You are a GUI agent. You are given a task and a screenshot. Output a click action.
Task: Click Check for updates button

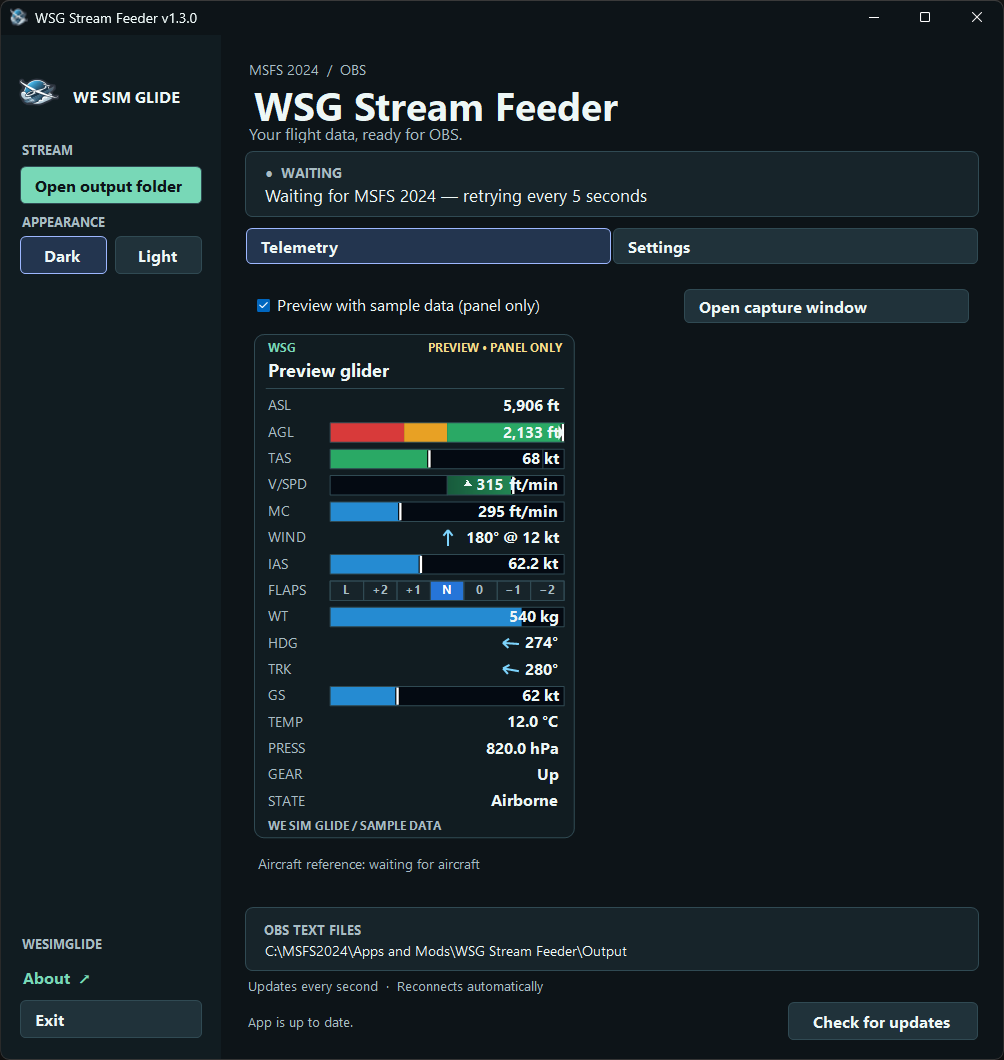pos(882,1021)
